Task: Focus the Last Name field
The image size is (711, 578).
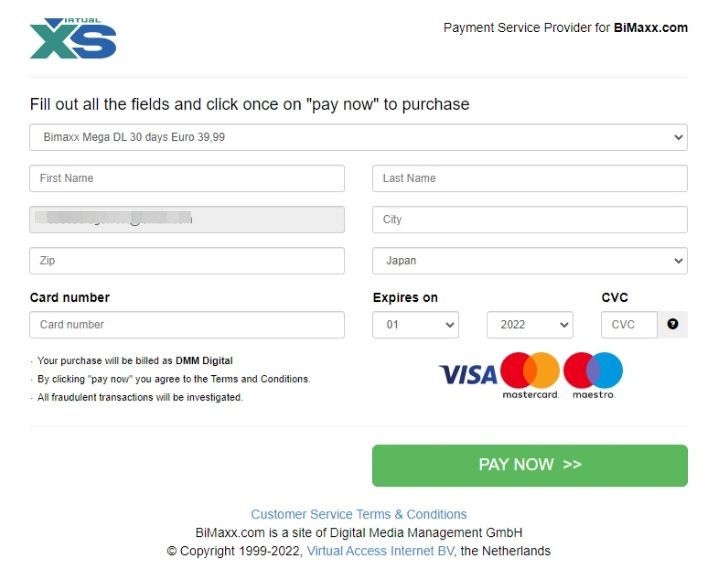Action: click(529, 178)
